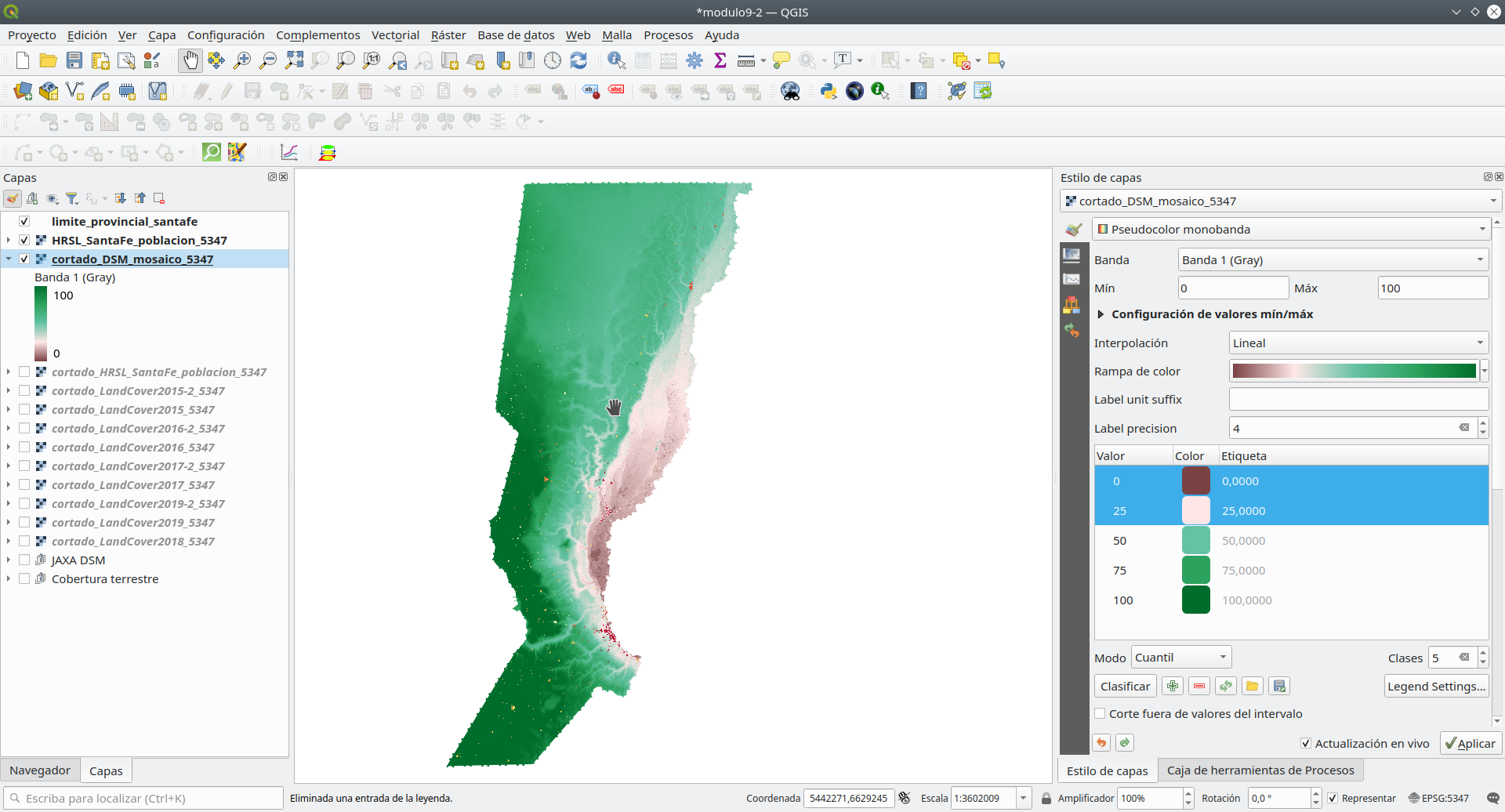Open the Procesos menu
Screen dimensions: 1505x812
pos(668,34)
